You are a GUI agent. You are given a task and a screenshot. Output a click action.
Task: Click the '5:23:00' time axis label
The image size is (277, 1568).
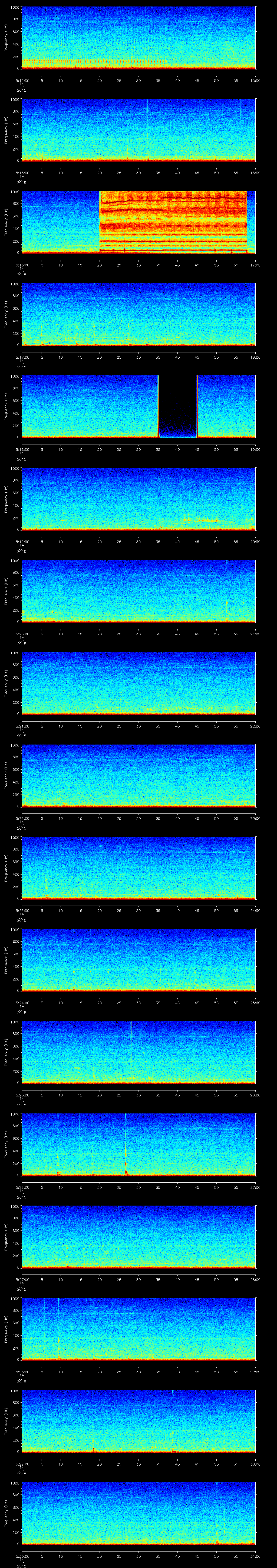point(21,910)
